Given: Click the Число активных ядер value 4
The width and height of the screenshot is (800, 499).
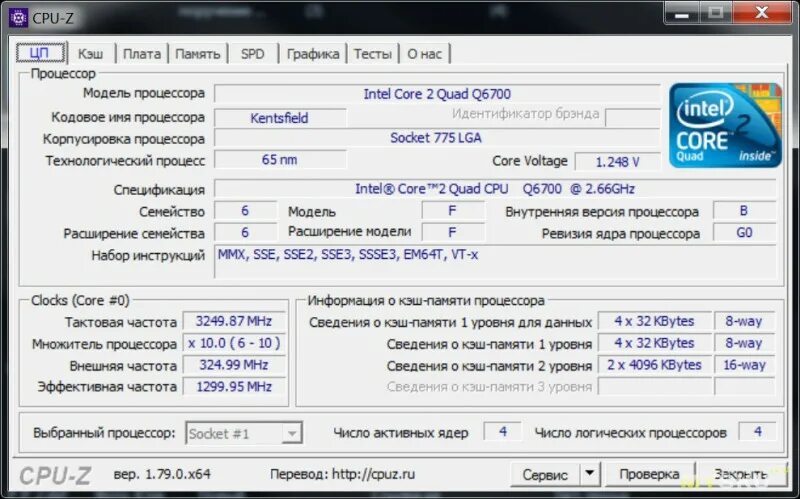Looking at the screenshot, I should pos(503,432).
